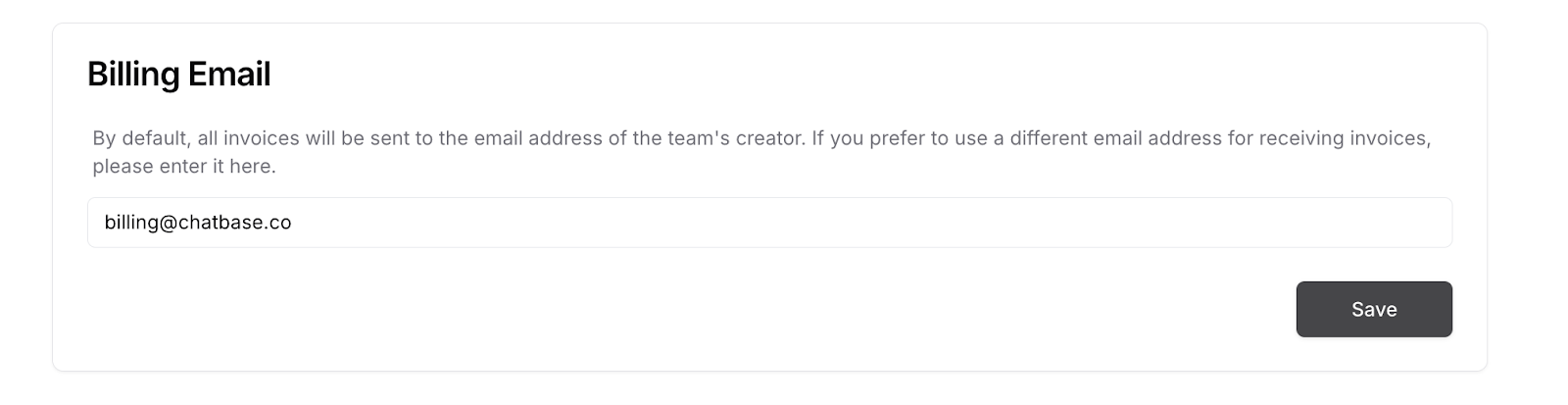This screenshot has width=1568, height=405.
Task: Place cursor in billing@chatbase.co text
Action: click(198, 223)
